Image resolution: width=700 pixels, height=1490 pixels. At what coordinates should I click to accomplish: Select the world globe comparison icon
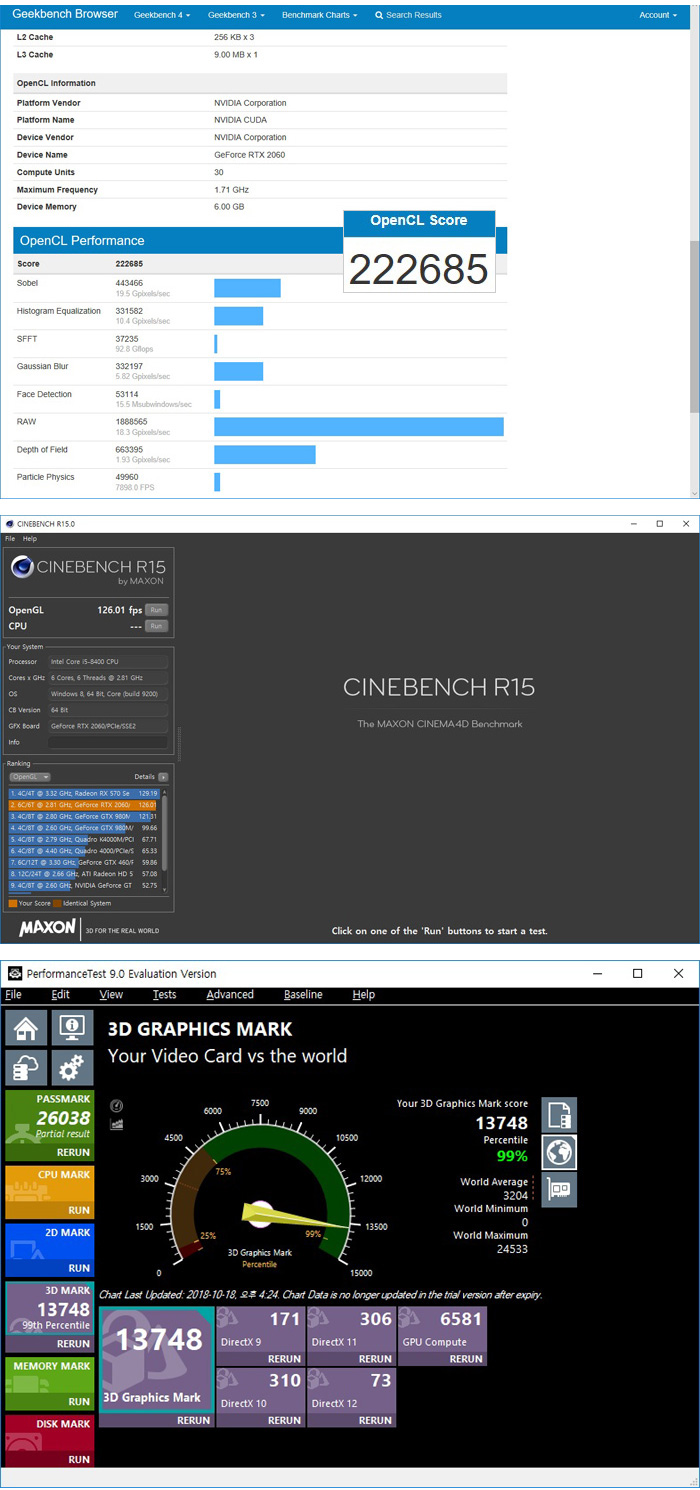[559, 1152]
